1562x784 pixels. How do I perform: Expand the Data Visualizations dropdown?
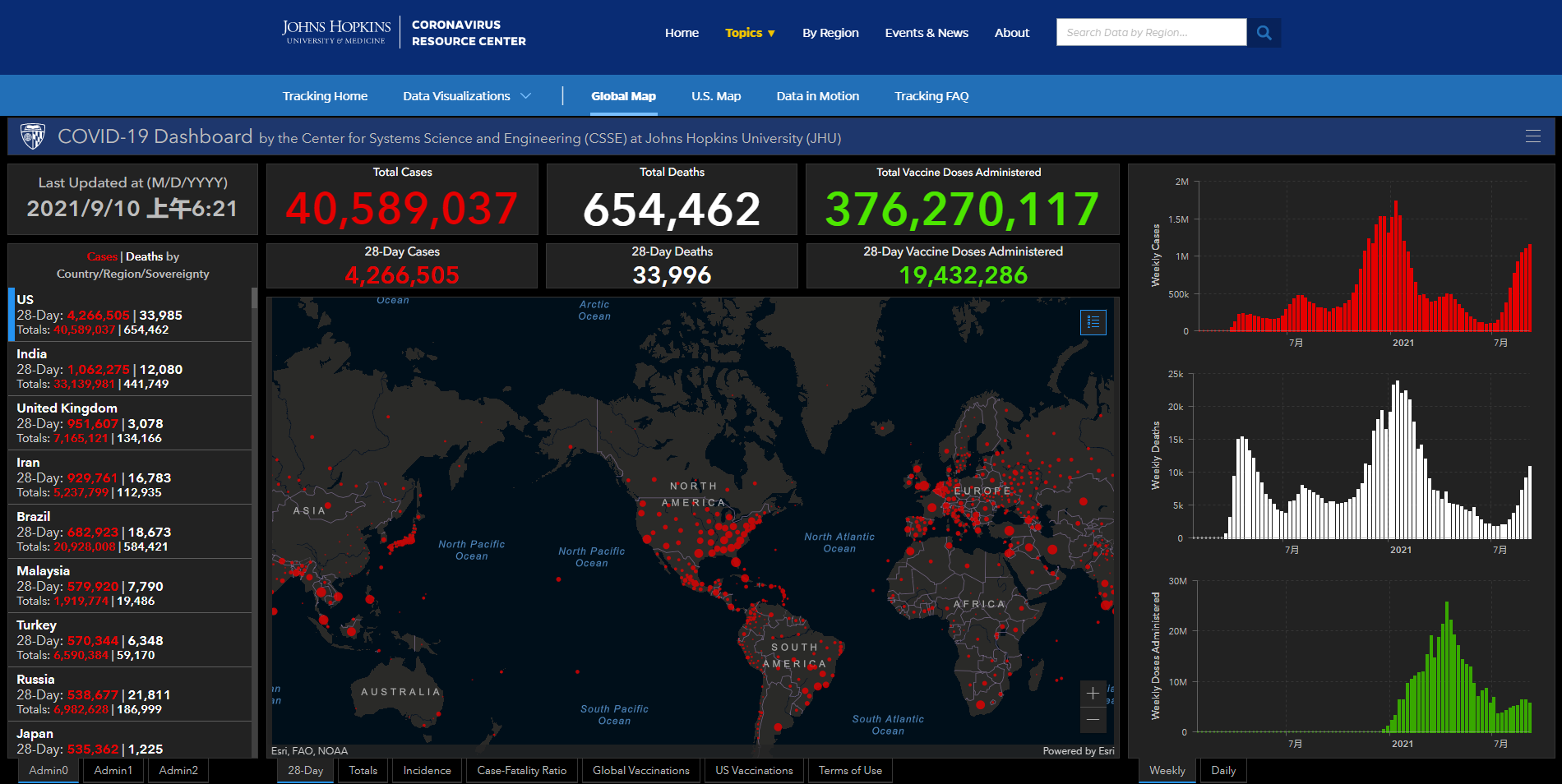(466, 96)
